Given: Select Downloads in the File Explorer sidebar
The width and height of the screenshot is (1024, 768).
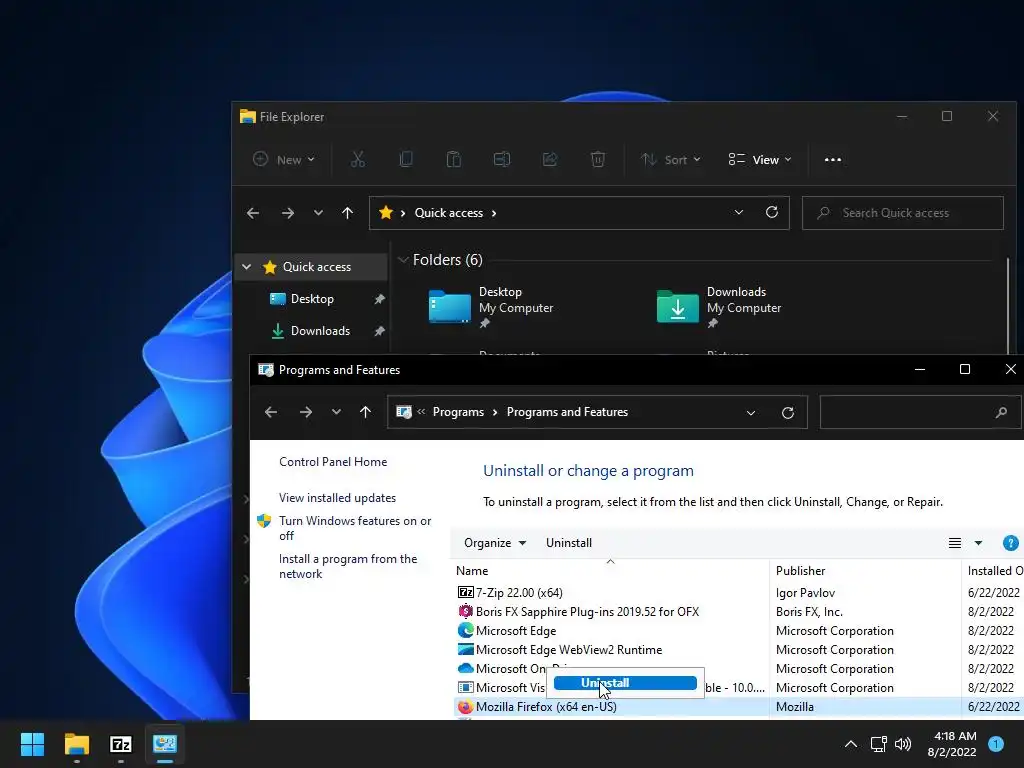Looking at the screenshot, I should pyautogui.click(x=320, y=330).
